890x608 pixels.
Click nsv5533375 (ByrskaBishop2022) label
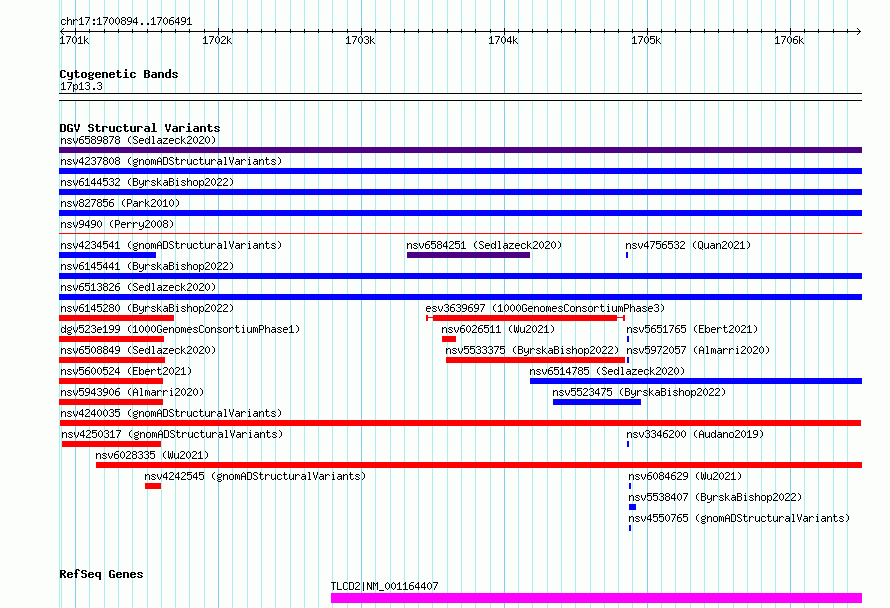pos(532,350)
